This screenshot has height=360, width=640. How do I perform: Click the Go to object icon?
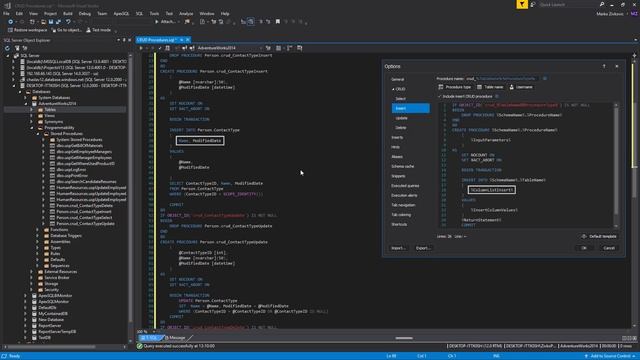53,30
